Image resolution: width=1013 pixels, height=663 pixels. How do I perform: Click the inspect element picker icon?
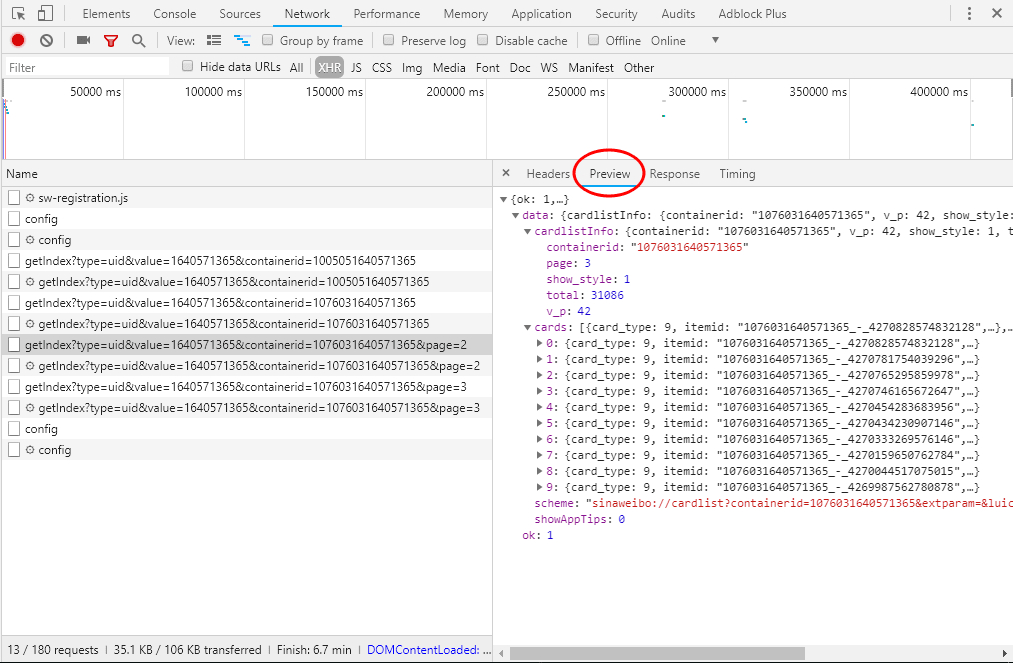[18, 14]
